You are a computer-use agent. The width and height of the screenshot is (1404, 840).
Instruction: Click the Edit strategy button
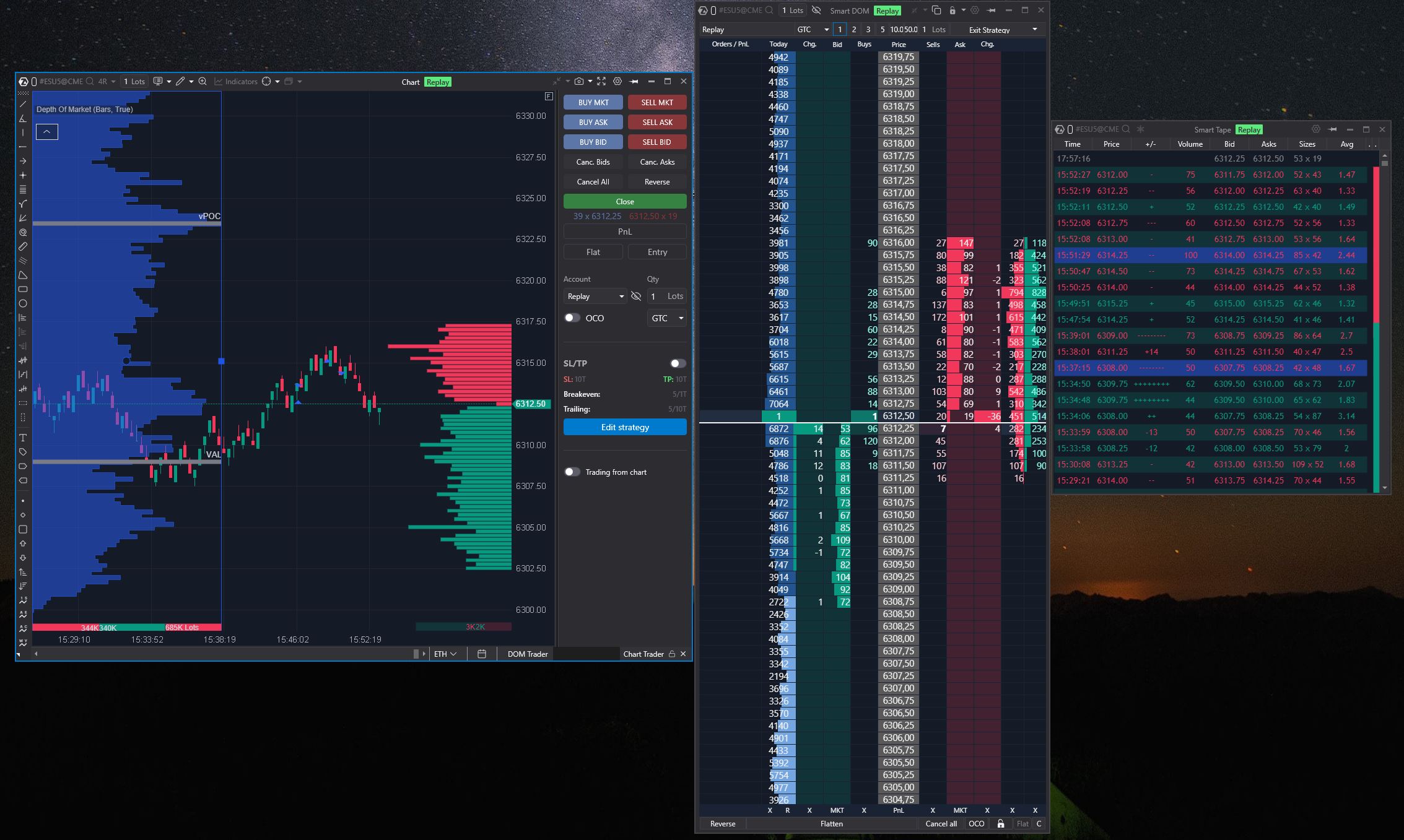pos(625,427)
